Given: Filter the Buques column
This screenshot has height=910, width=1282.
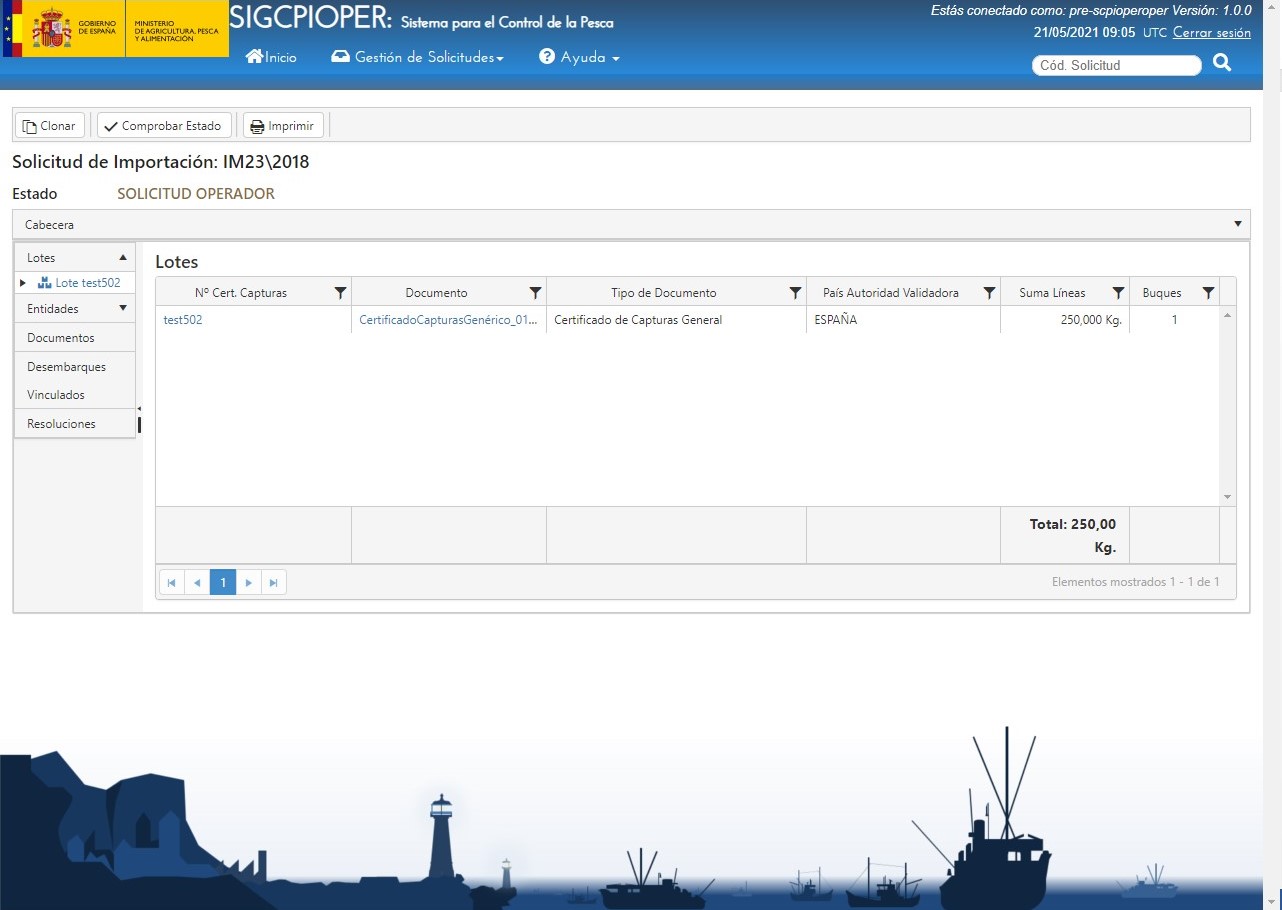Looking at the screenshot, I should (1208, 293).
